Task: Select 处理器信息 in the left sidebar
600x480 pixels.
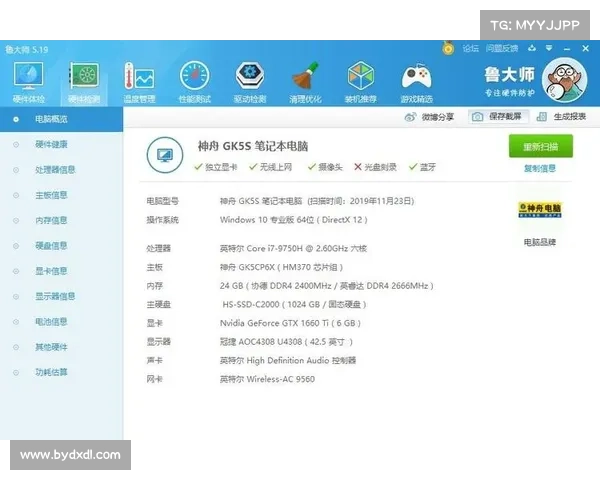Action: pyautogui.click(x=55, y=169)
